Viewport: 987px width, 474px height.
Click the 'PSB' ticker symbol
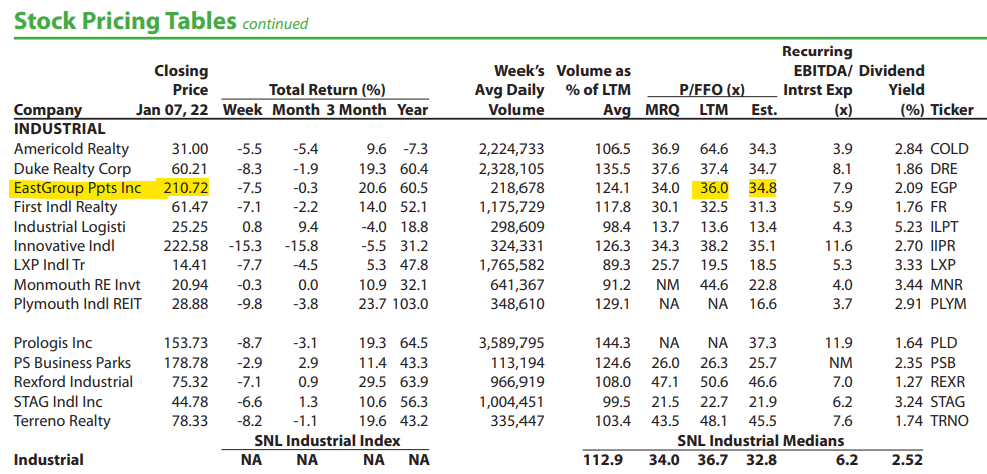(942, 363)
